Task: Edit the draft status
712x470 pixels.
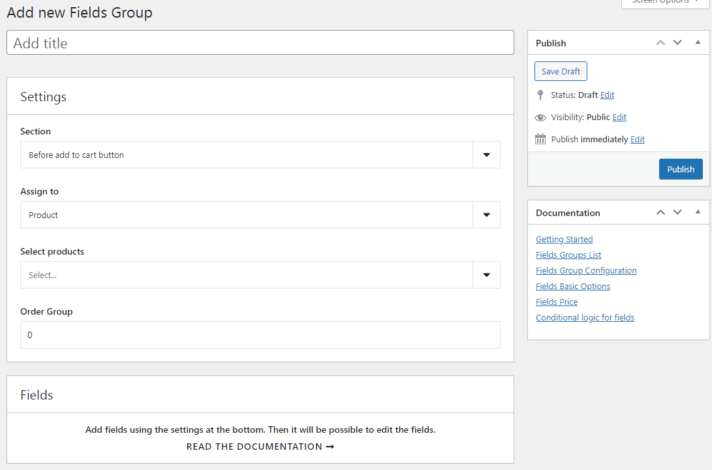Action: 607,95
